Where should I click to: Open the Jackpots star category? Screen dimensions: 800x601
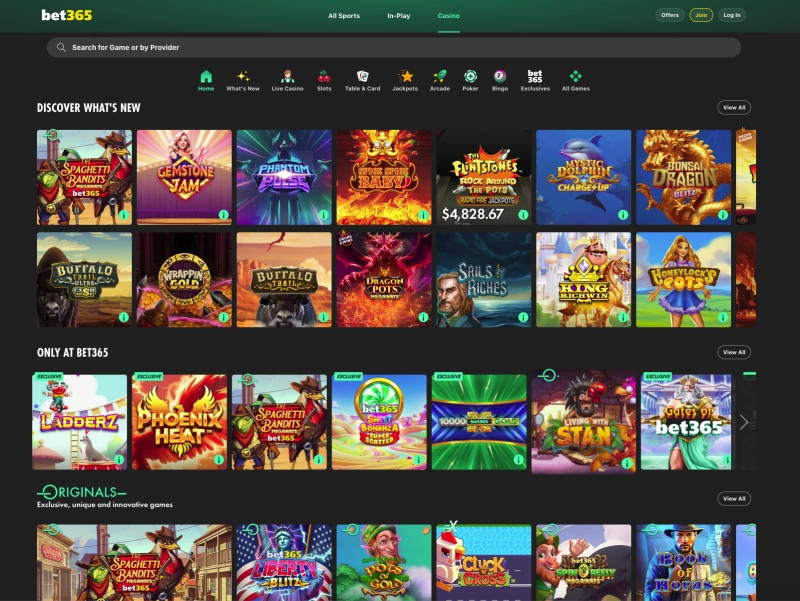(x=405, y=81)
